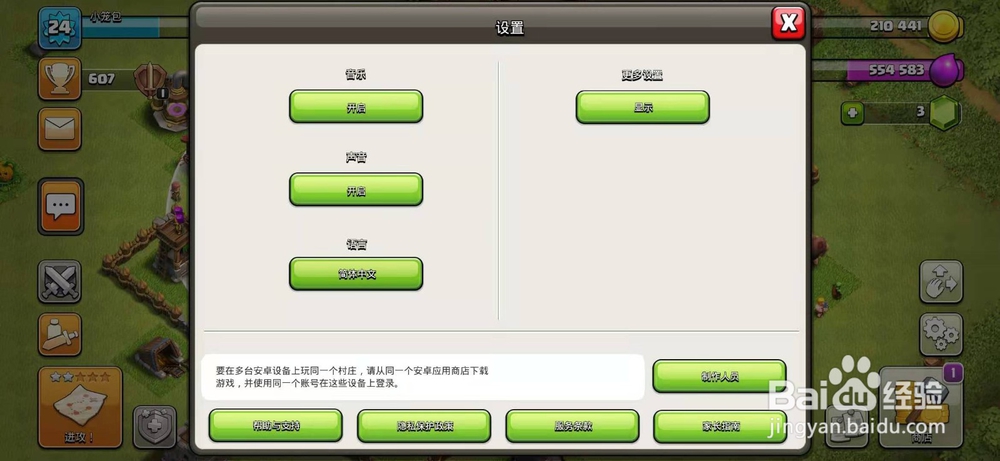This screenshot has width=1000, height=461.
Task: Open the 简体中文 language selector
Action: (356, 274)
